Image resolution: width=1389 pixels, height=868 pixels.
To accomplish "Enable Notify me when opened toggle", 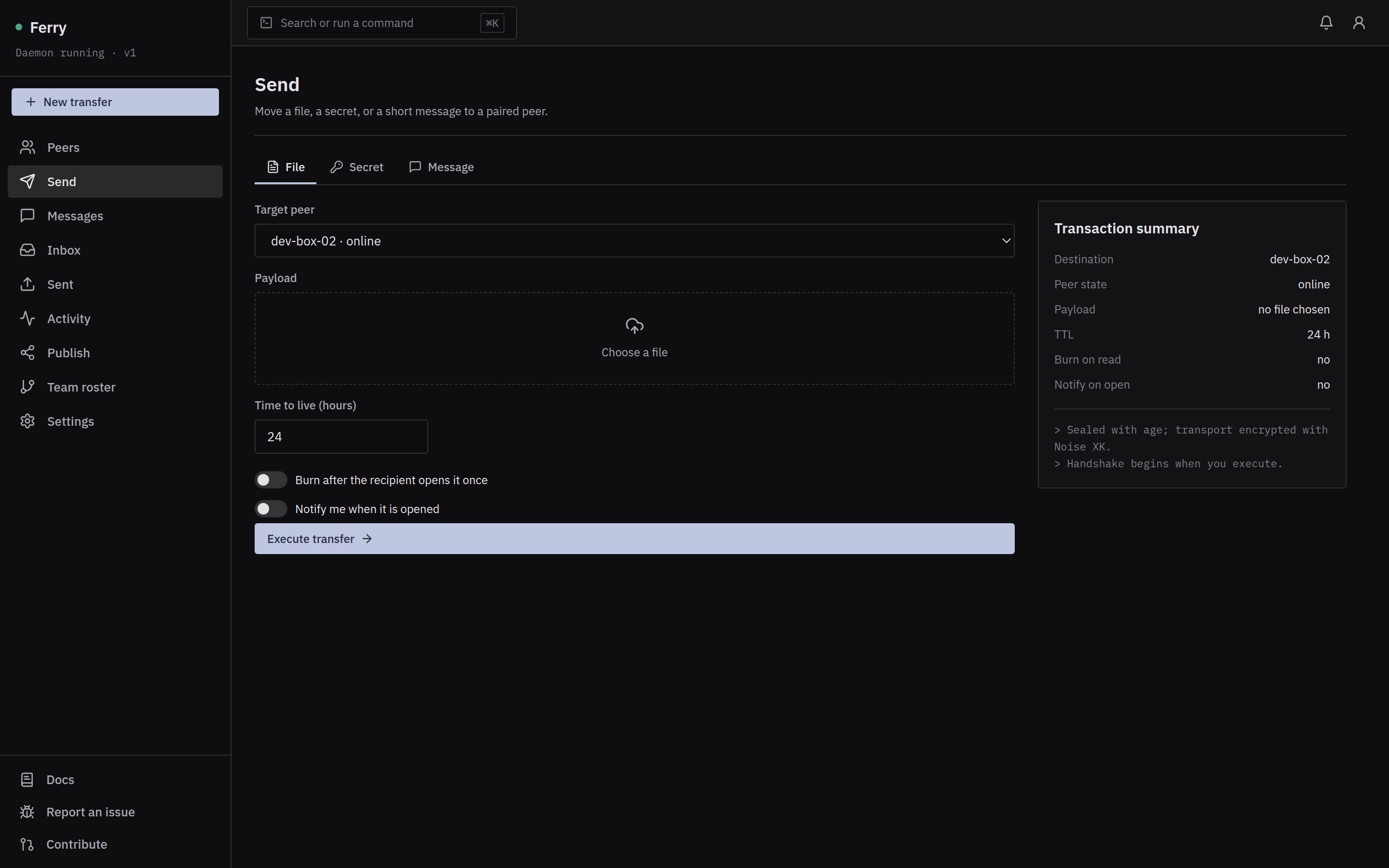I will (x=271, y=509).
